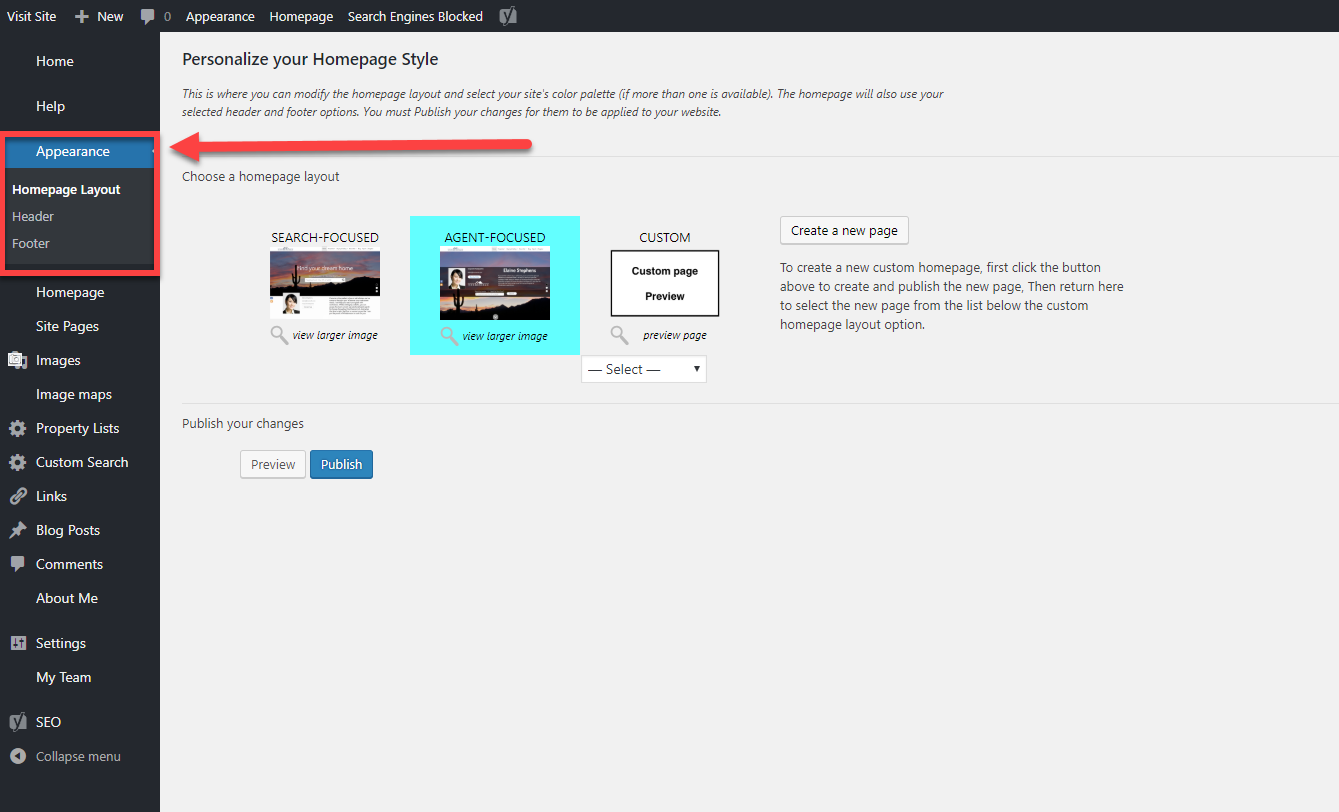Image resolution: width=1339 pixels, height=812 pixels.
Task: Click the magnifier icon under SEARCH-FOCUSED
Action: tap(279, 335)
